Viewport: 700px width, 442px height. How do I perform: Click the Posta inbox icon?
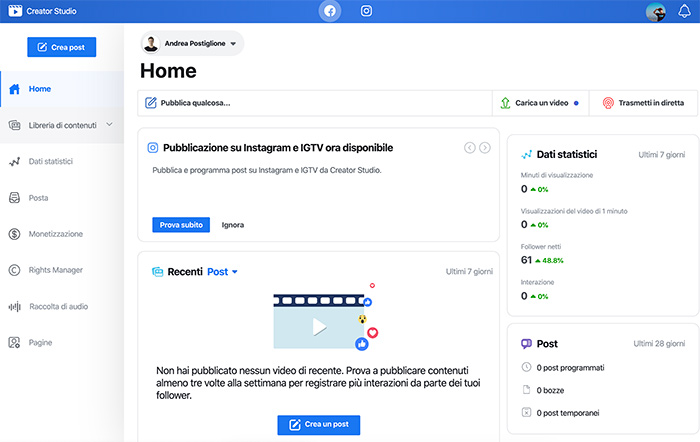point(14,198)
